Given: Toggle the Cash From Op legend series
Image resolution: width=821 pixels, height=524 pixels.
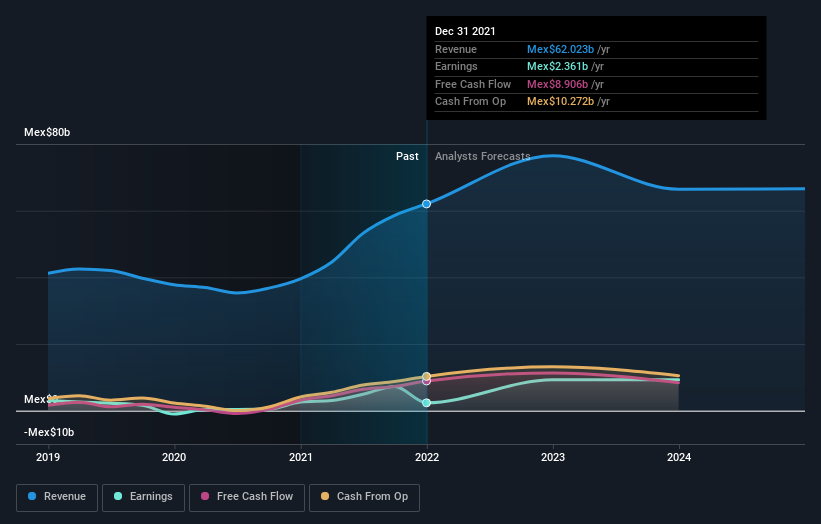Looking at the screenshot, I should point(364,497).
